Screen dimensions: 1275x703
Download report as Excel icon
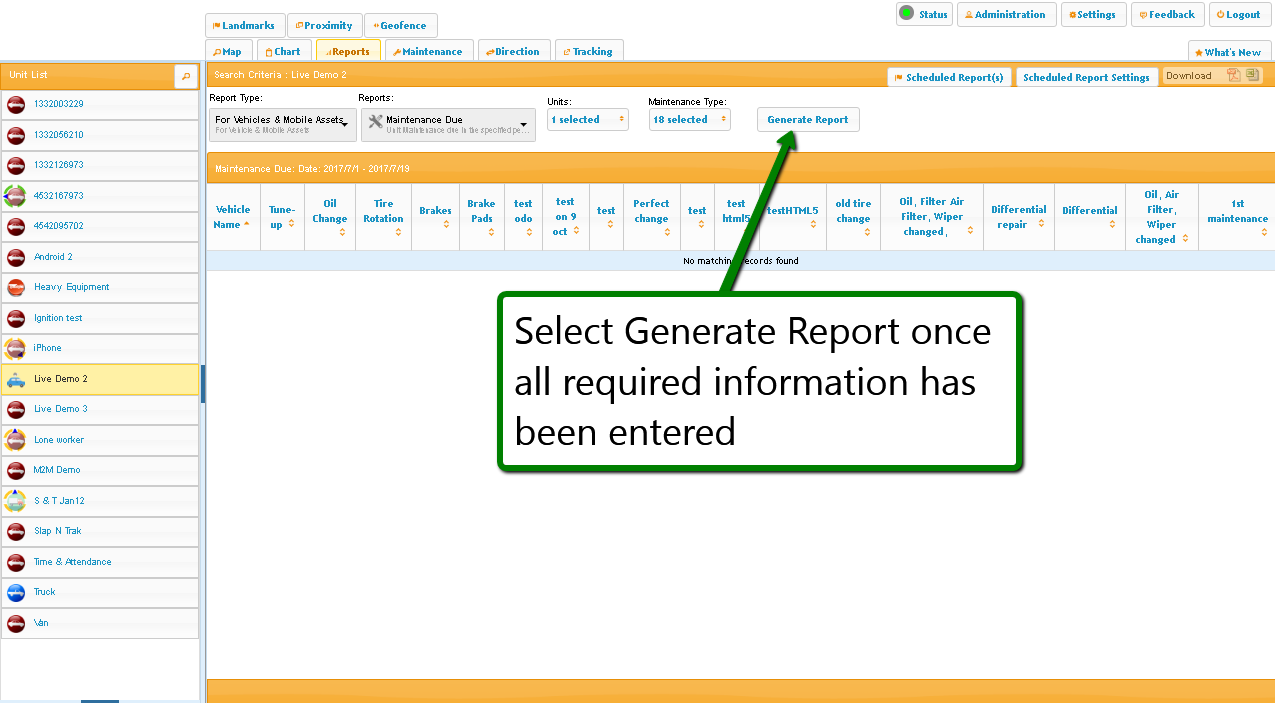(x=1252, y=76)
